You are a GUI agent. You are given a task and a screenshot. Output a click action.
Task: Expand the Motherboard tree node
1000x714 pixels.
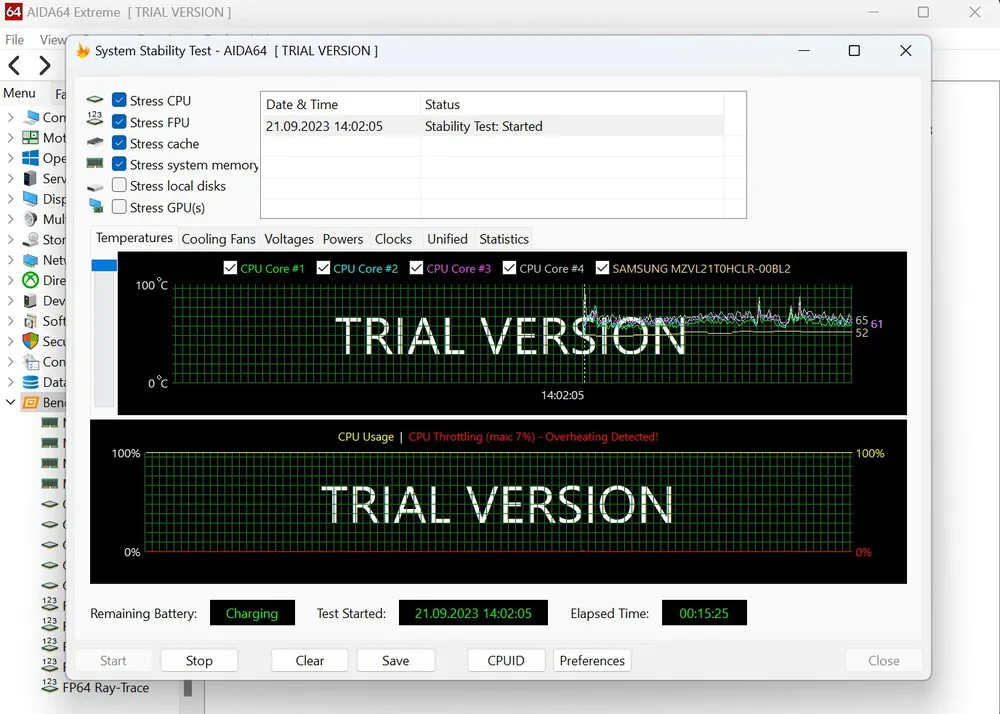pos(11,138)
